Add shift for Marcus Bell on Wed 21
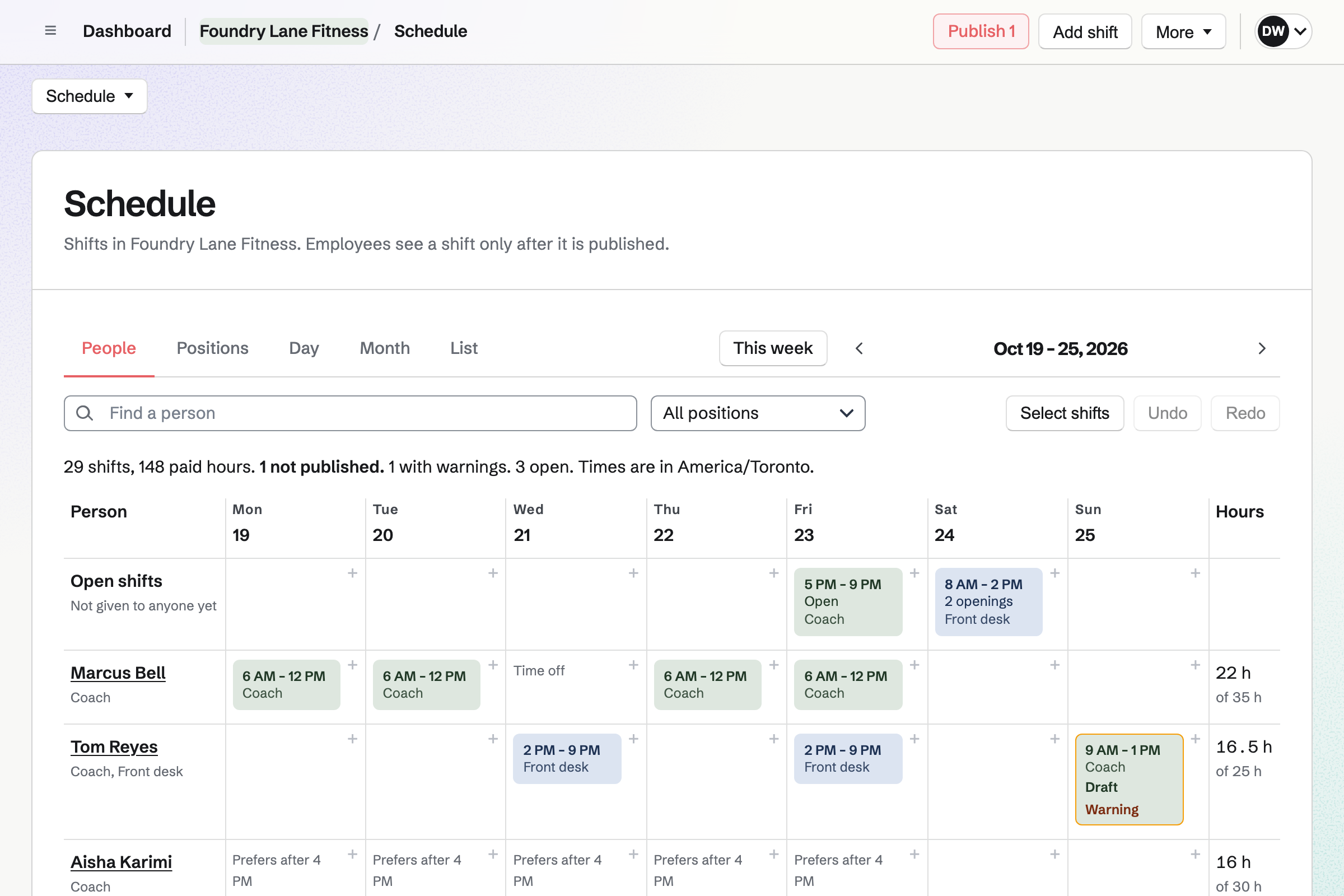This screenshot has height=896, width=1344. point(633,665)
